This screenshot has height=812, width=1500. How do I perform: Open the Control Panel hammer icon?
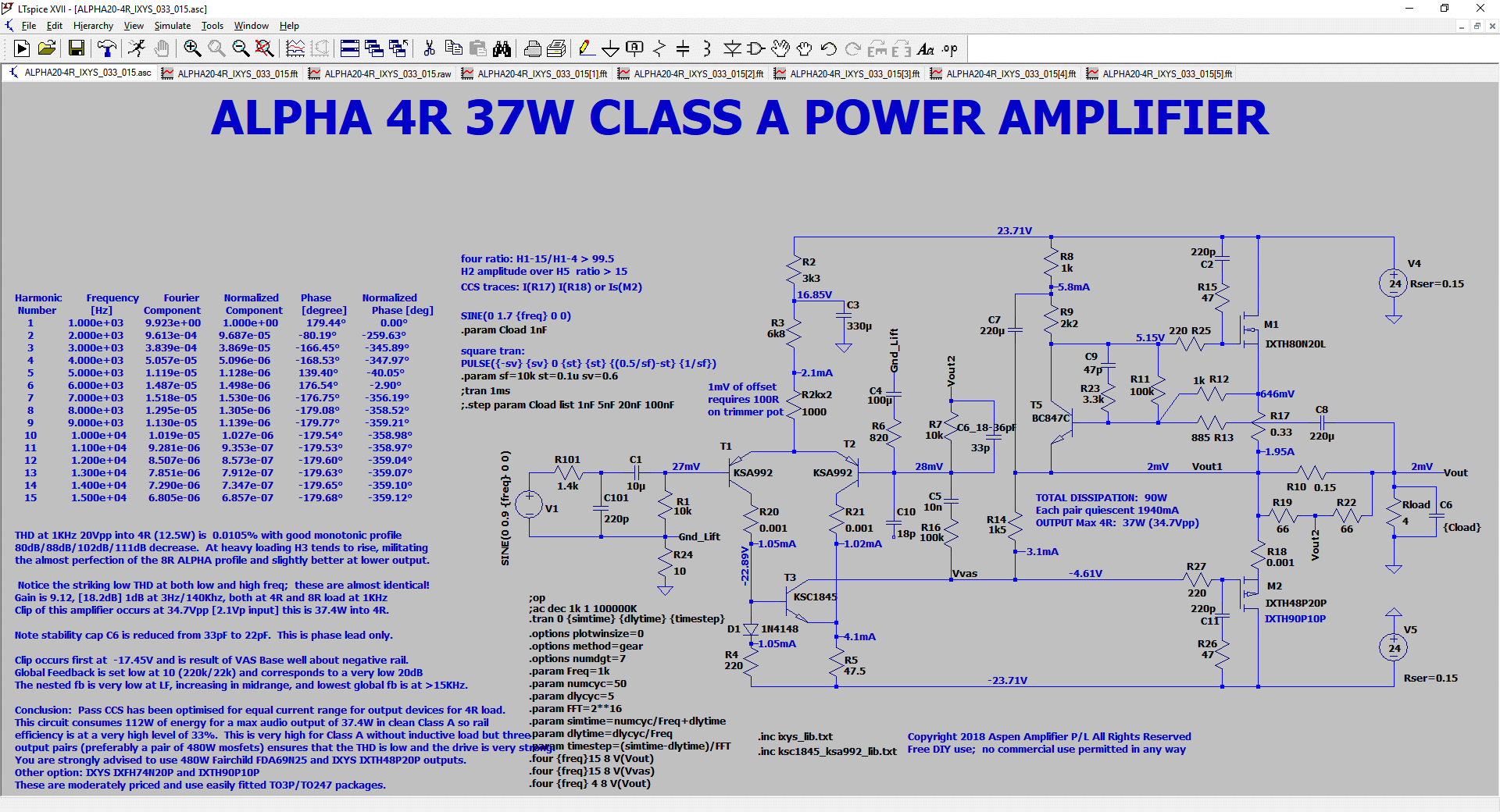[107, 49]
